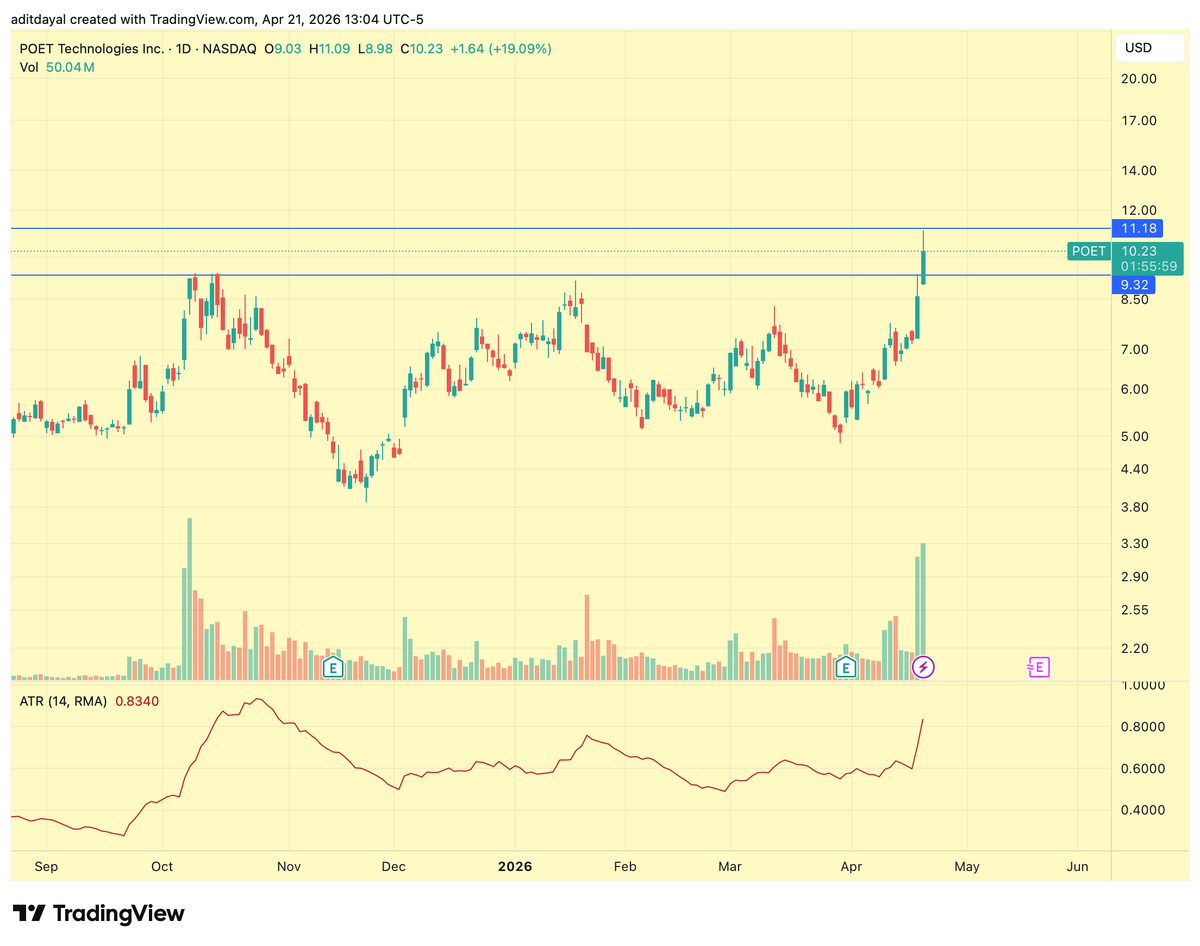Viewport: 1200px width, 946px height.
Task: Click the current price label 10.23
Action: point(1139,252)
